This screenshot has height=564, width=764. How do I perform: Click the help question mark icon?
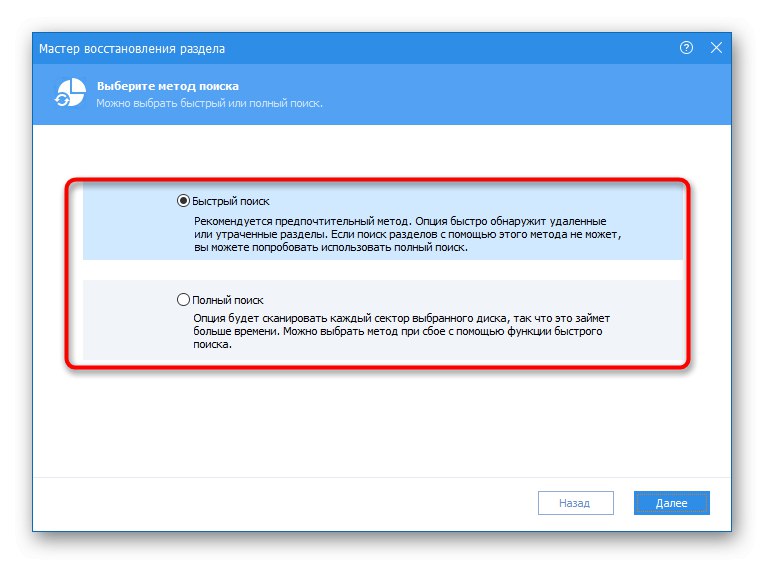tap(686, 47)
